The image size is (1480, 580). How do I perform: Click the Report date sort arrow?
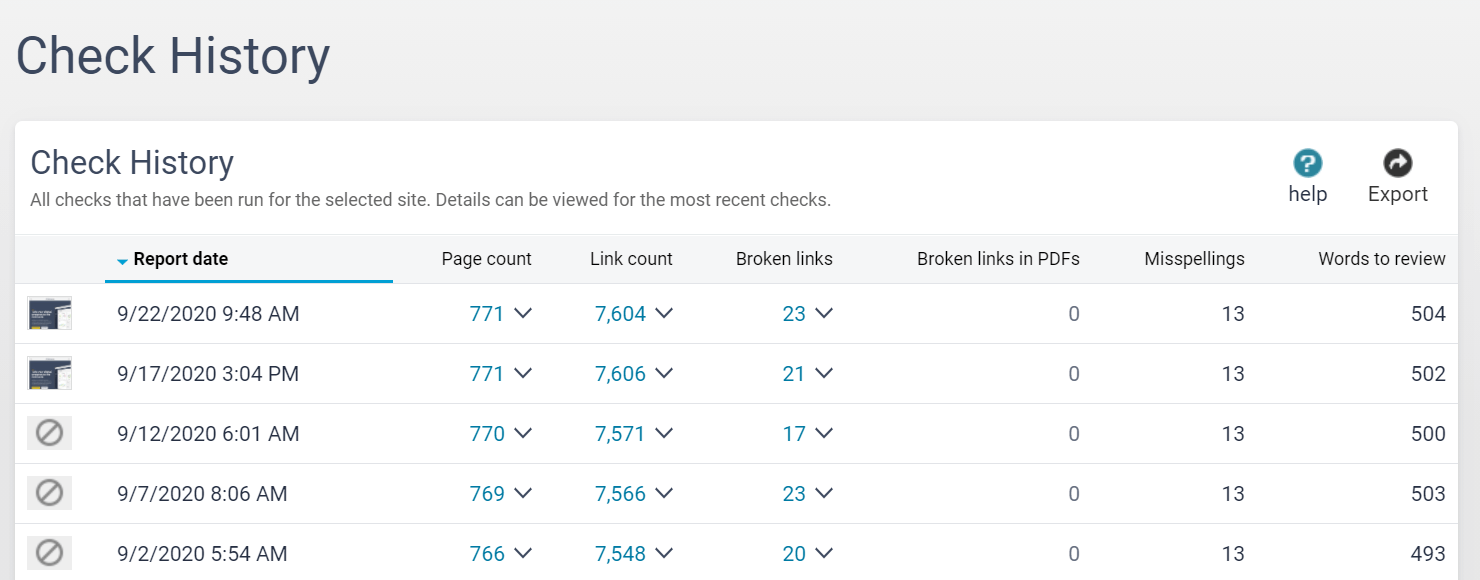tap(122, 261)
